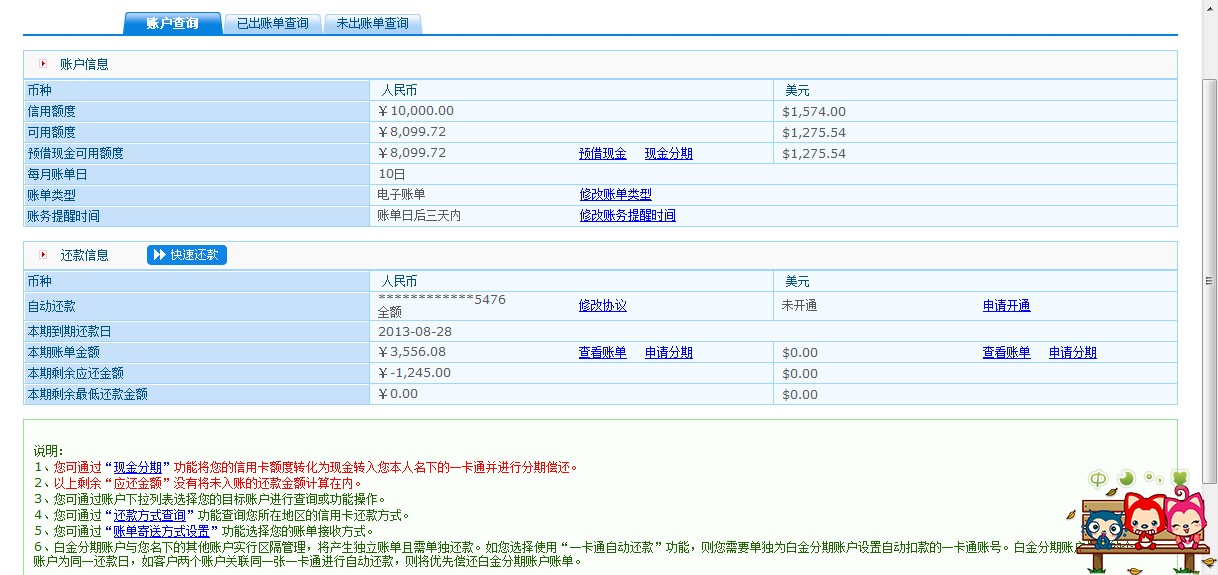The height and width of the screenshot is (575, 1218).
Task: Open the 账单寄送方式设置 link in the notes
Action: click(x=161, y=531)
